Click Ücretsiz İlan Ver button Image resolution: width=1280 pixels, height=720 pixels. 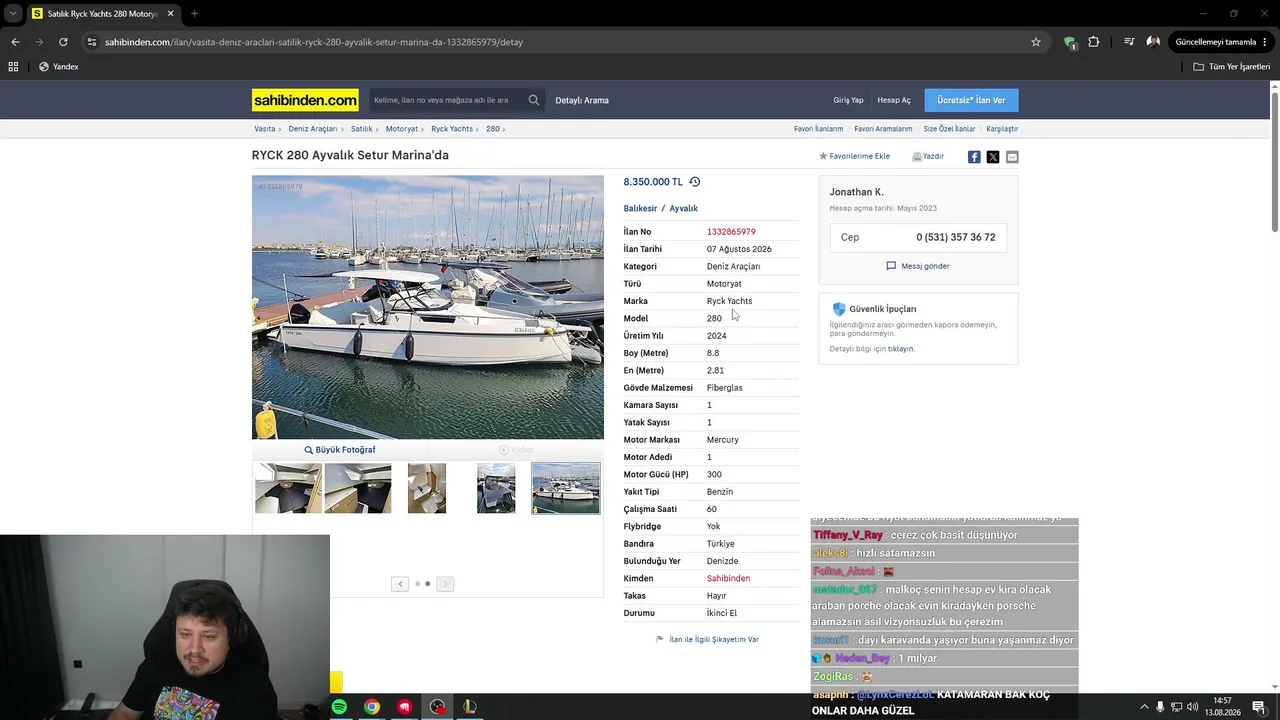tap(971, 100)
